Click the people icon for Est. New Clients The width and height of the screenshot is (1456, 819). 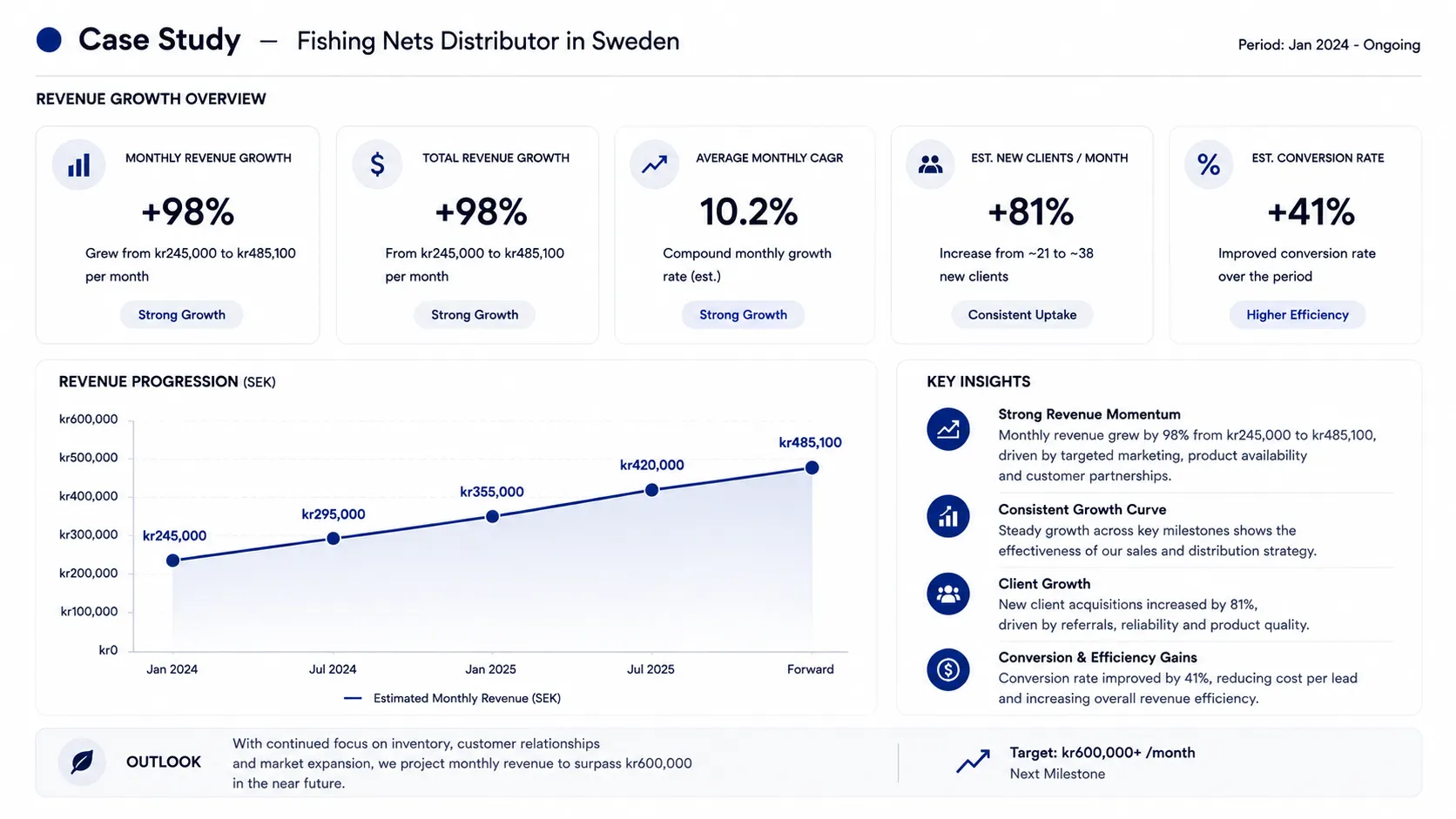[930, 164]
